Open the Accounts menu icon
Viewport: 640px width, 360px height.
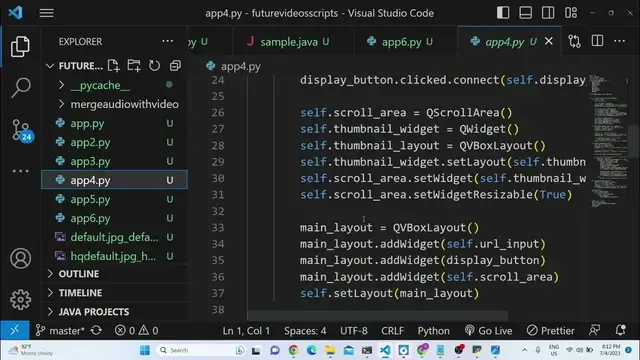point(20,258)
